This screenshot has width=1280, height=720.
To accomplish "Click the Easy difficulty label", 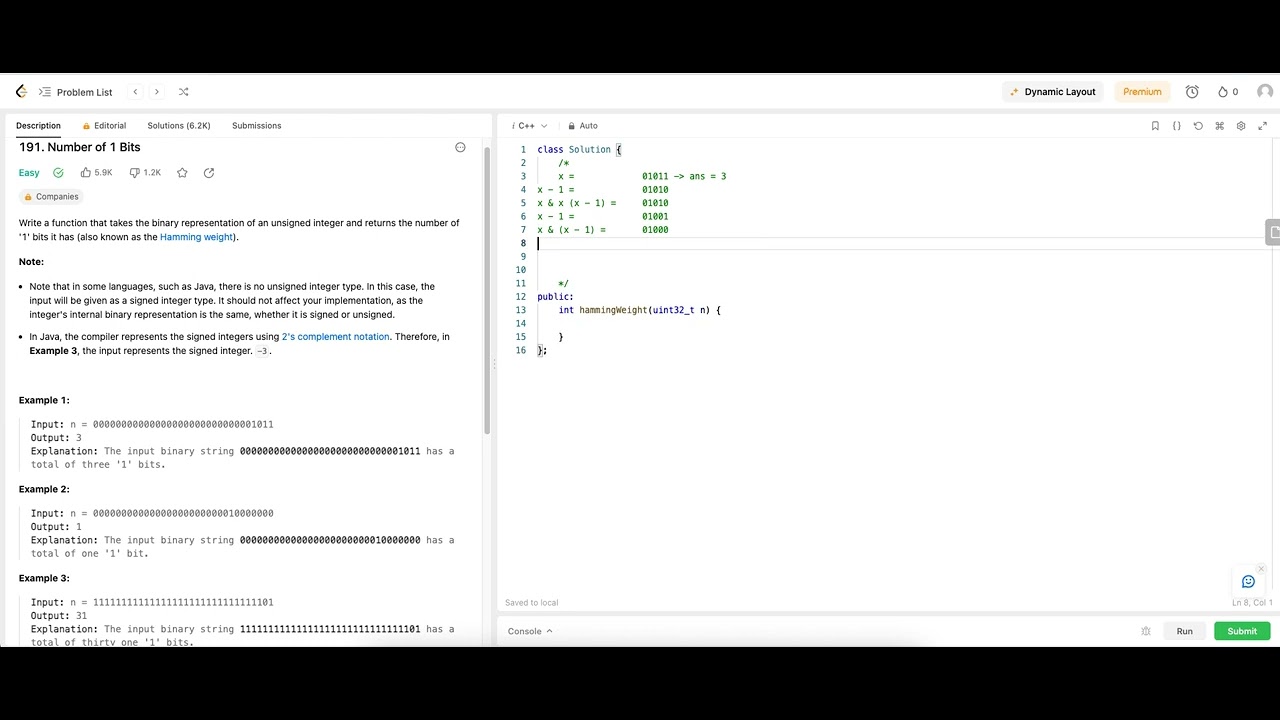I will click(x=29, y=173).
